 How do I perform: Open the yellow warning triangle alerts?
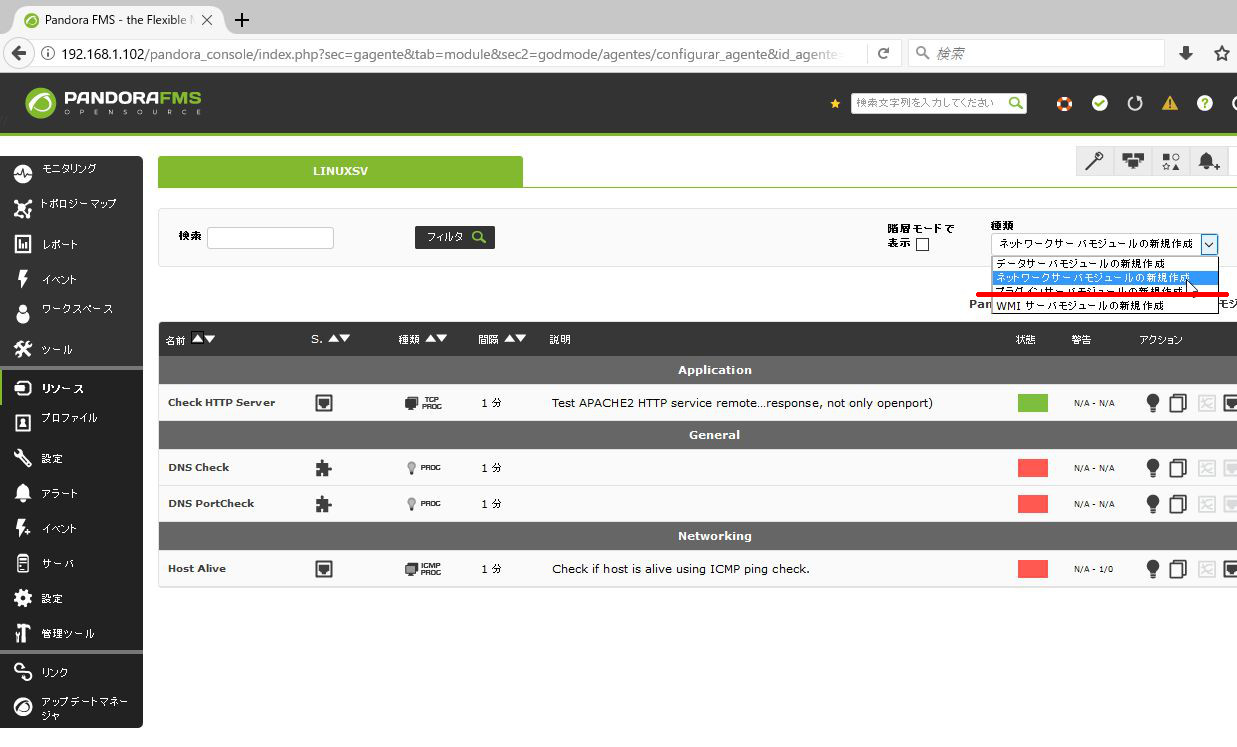[x=1170, y=103]
